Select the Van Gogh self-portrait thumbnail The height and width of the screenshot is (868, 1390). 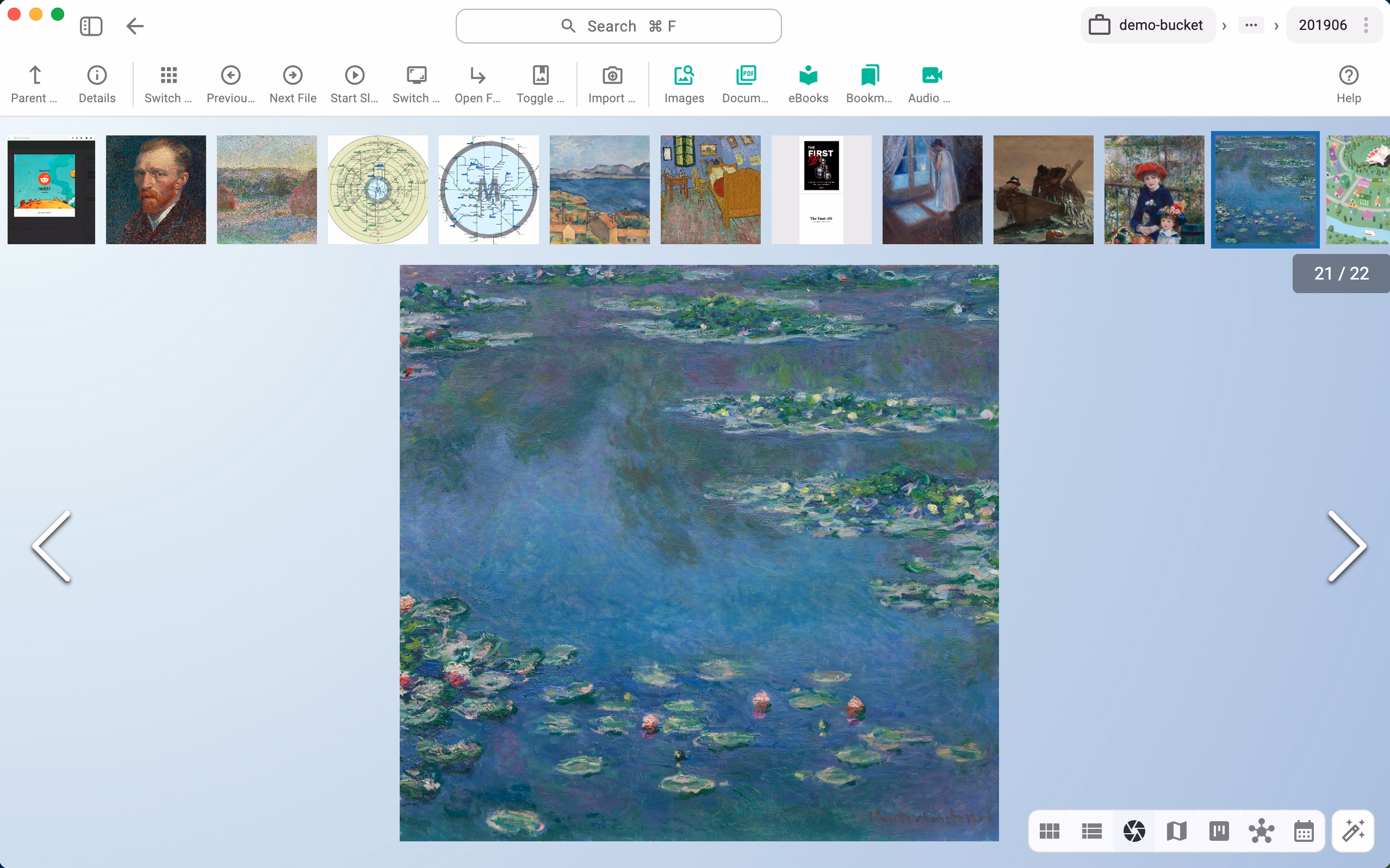point(156,189)
